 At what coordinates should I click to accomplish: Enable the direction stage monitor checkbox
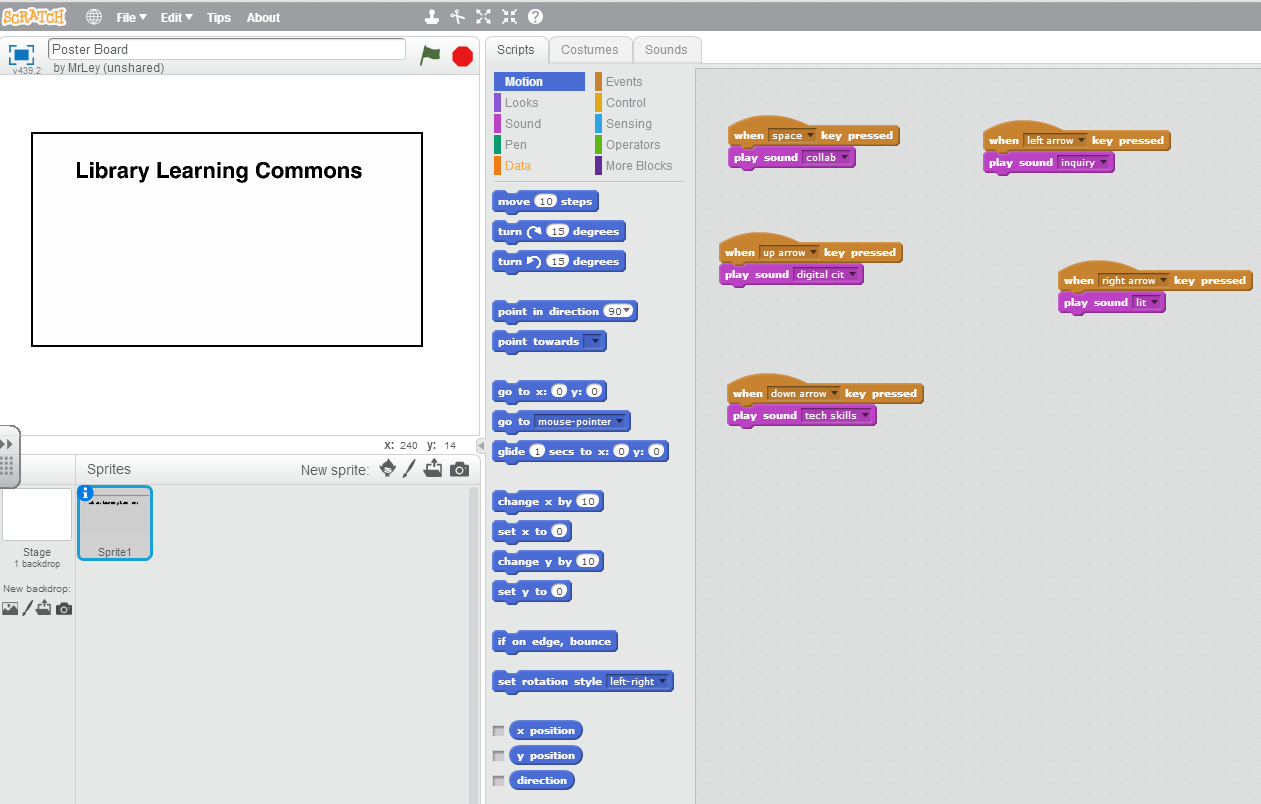click(x=499, y=780)
